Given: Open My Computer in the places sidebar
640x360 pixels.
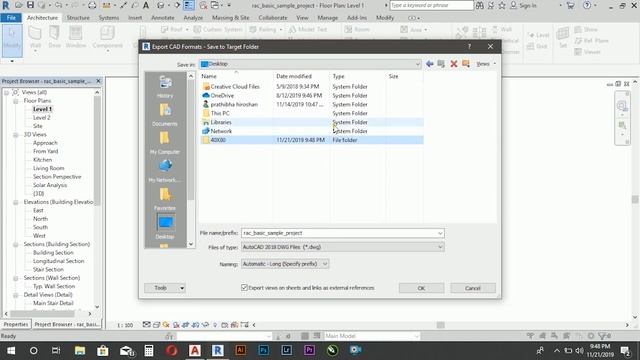Looking at the screenshot, I should [x=165, y=143].
